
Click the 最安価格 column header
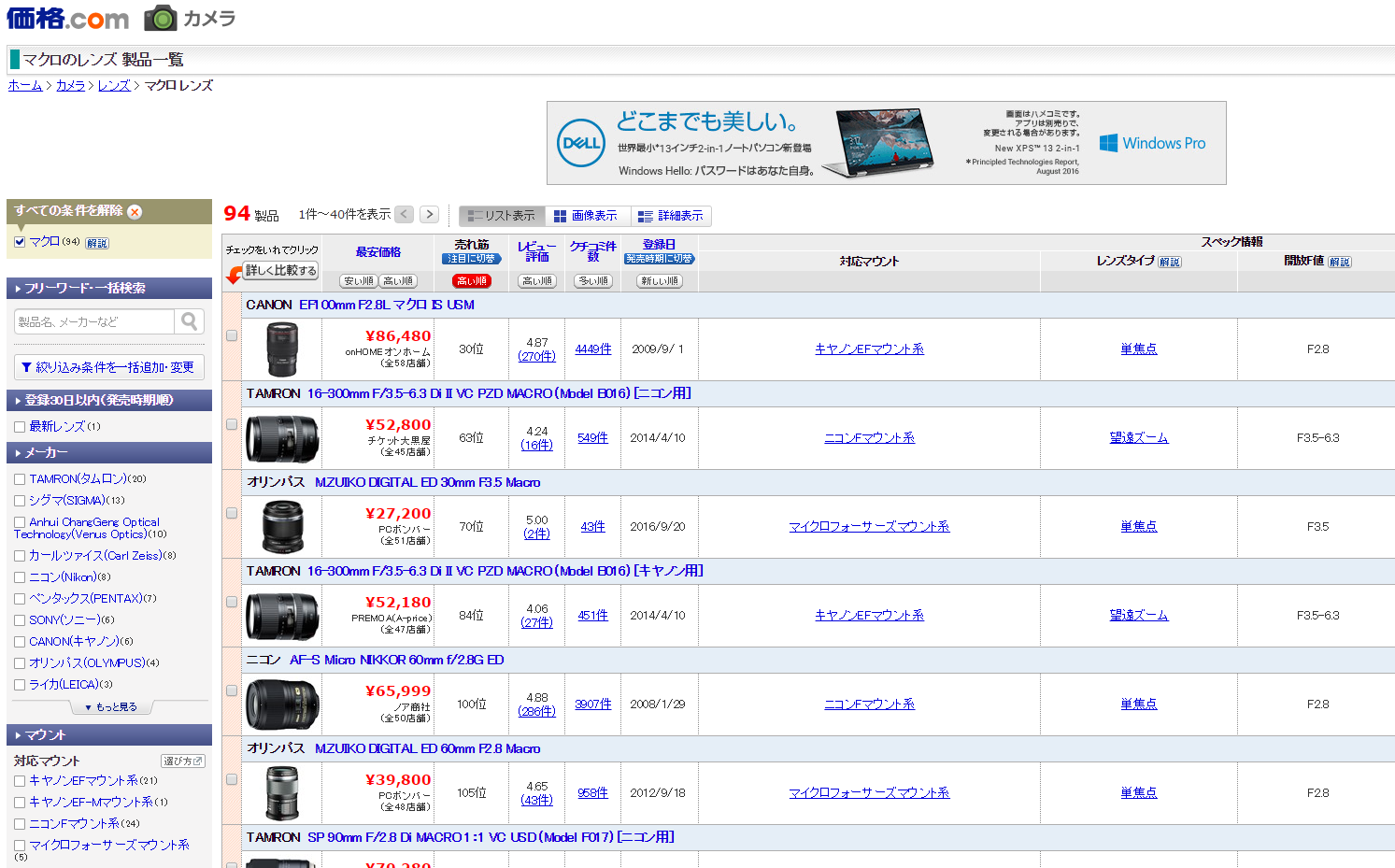point(378,252)
